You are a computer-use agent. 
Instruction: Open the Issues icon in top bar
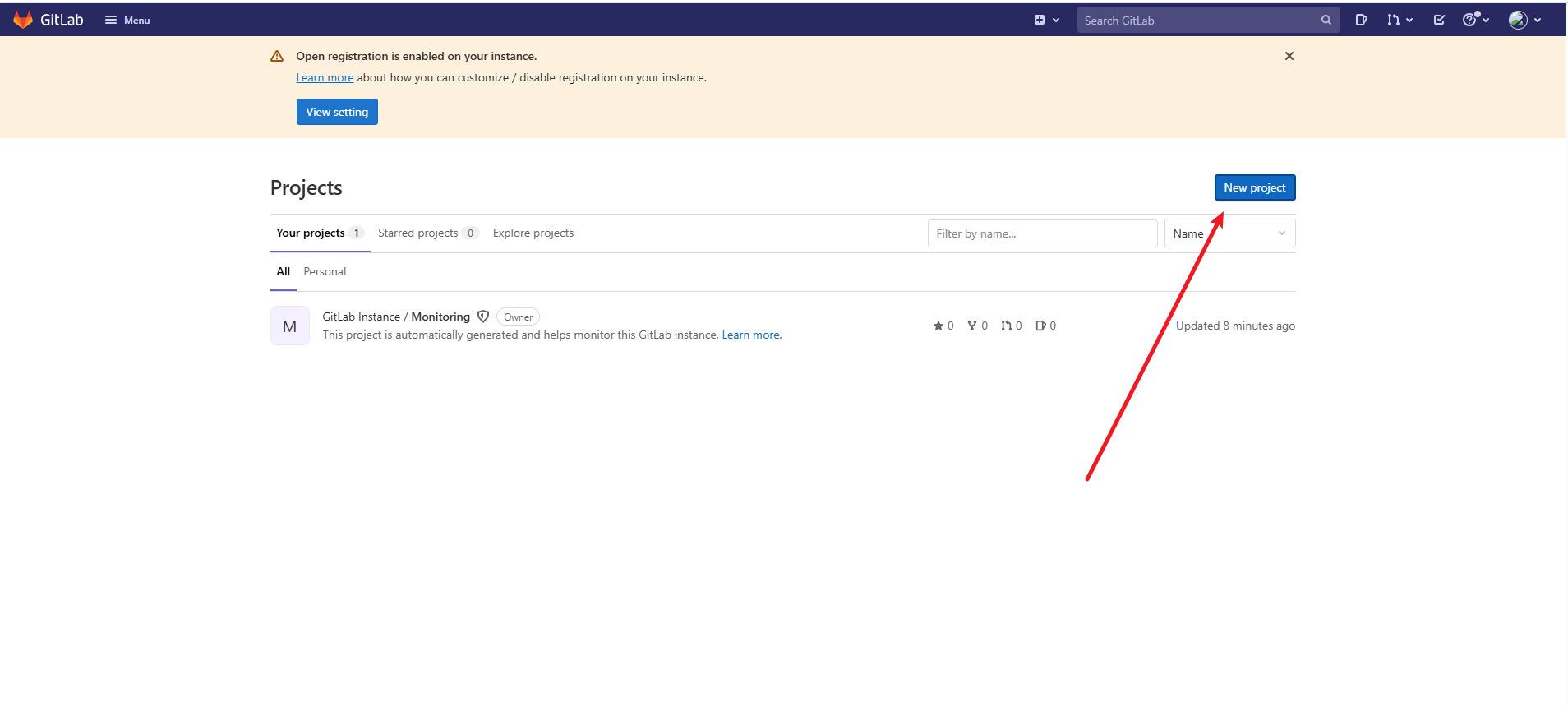1361,20
